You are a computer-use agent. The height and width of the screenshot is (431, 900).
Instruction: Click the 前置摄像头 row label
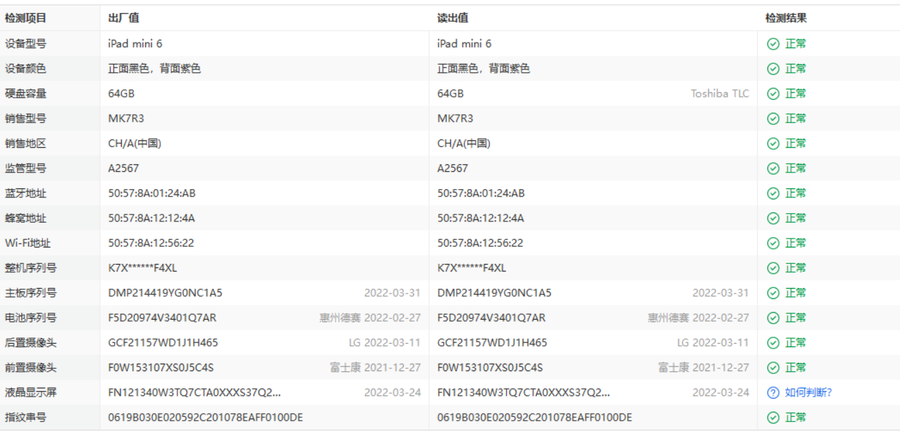(x=31, y=367)
